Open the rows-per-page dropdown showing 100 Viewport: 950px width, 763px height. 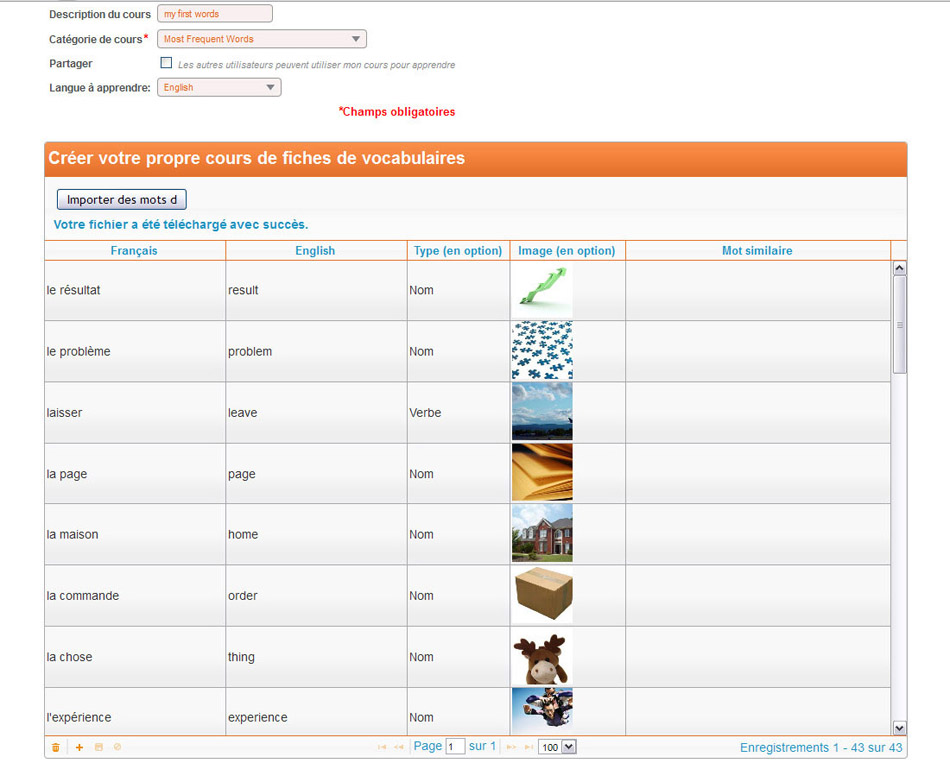(x=557, y=747)
